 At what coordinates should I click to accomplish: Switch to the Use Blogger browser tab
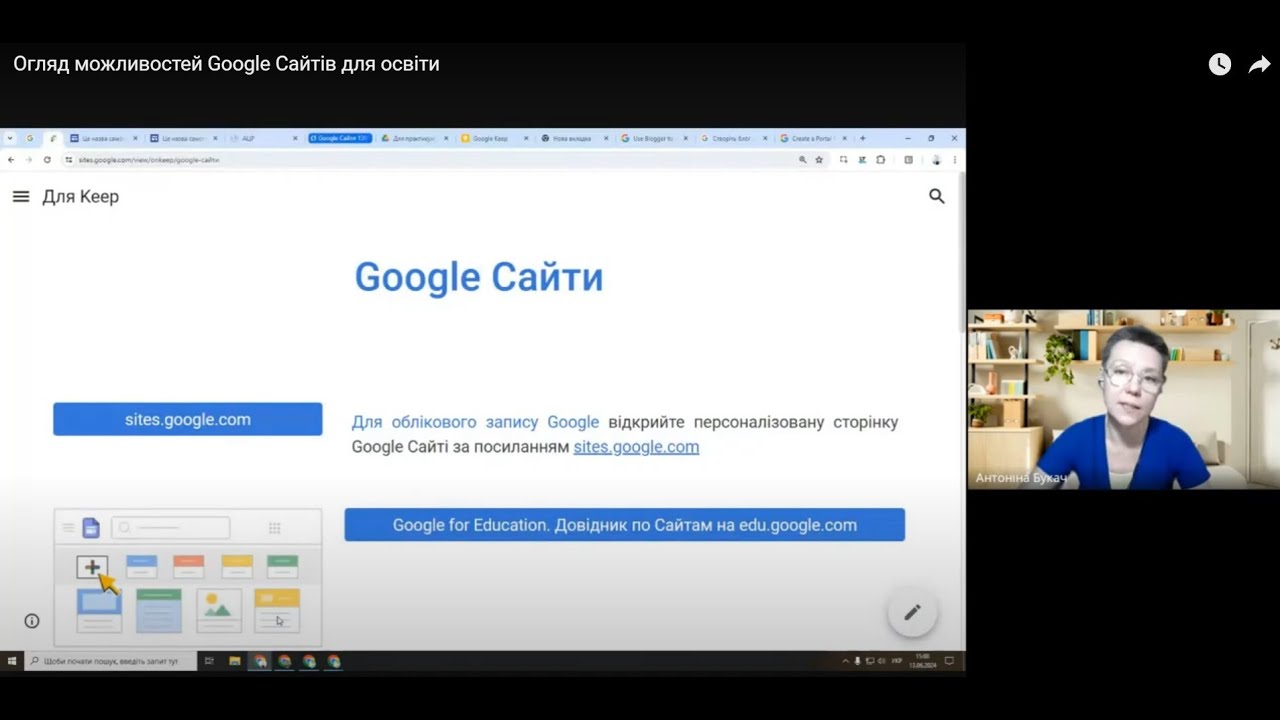[654, 139]
